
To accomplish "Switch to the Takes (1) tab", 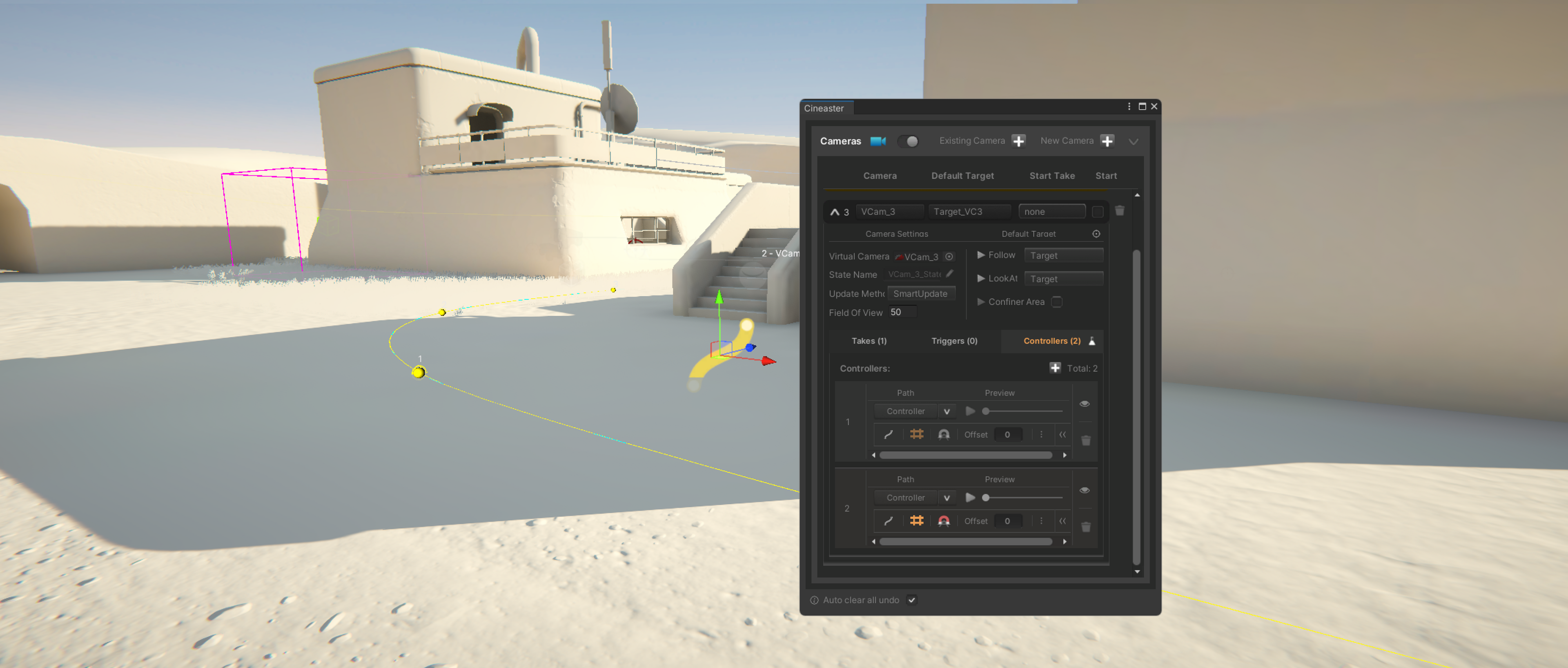I will coord(869,341).
